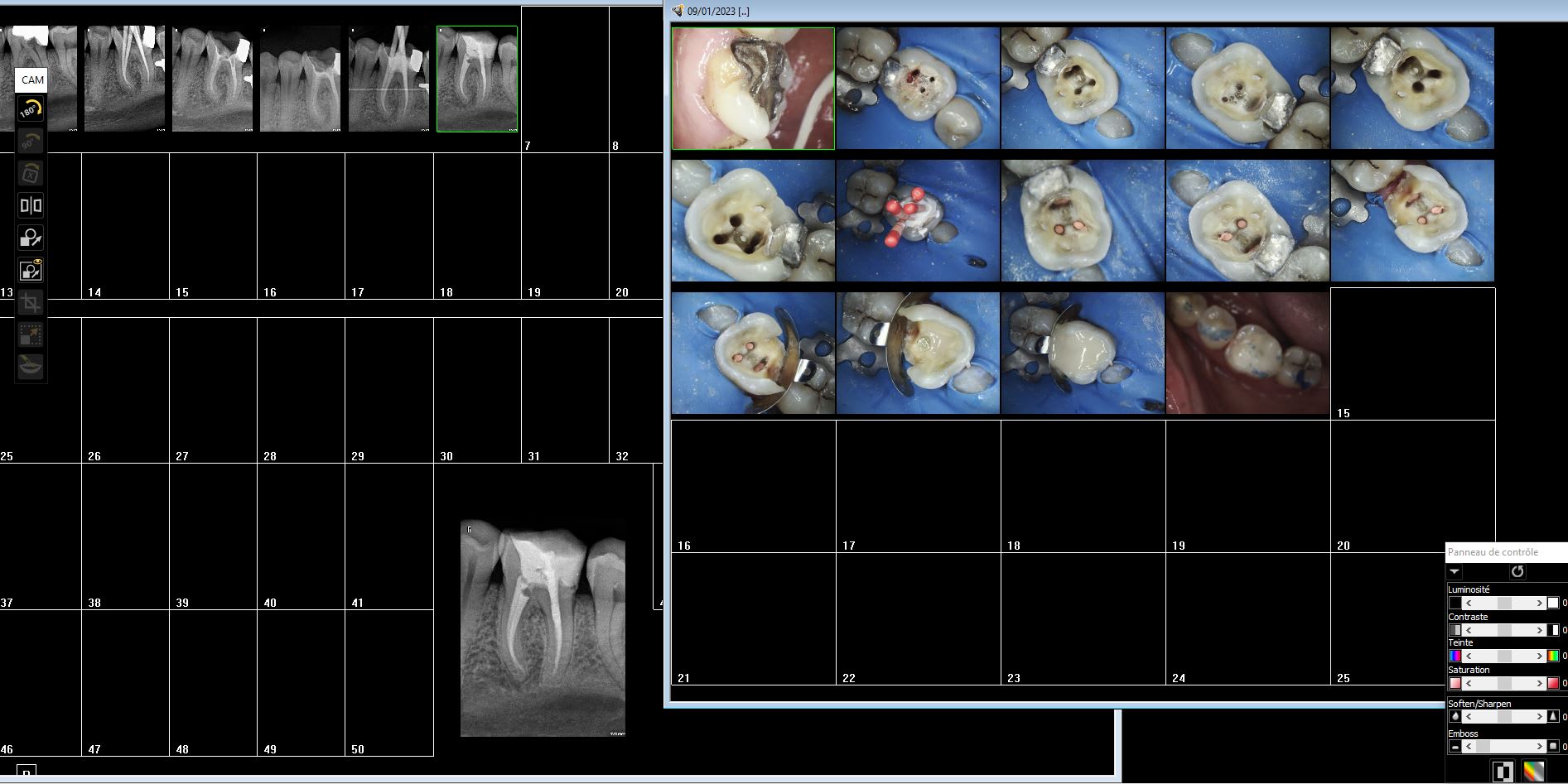
Task: Click the Saturation slider thumb
Action: [x=1504, y=684]
